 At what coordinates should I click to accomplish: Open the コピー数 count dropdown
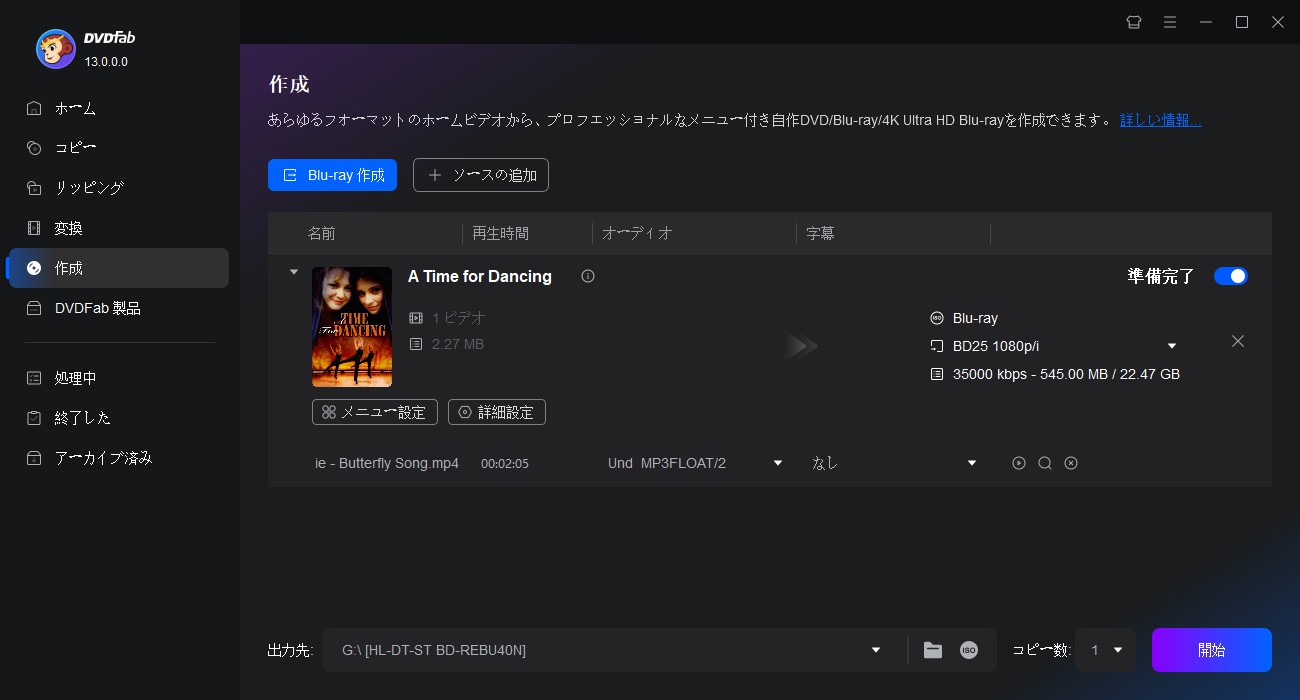(1105, 650)
